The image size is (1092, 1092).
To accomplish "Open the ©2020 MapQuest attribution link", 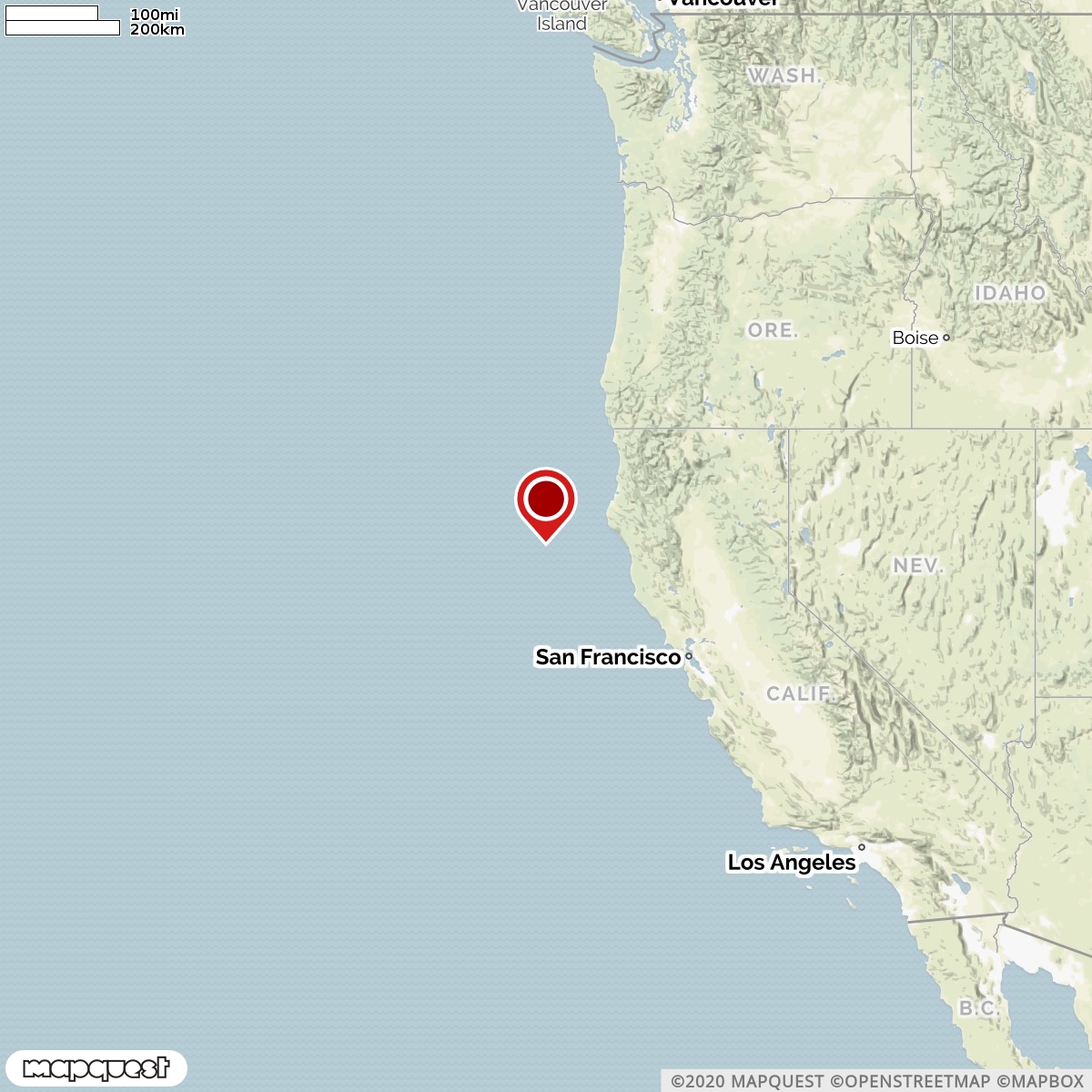I will point(748,1081).
